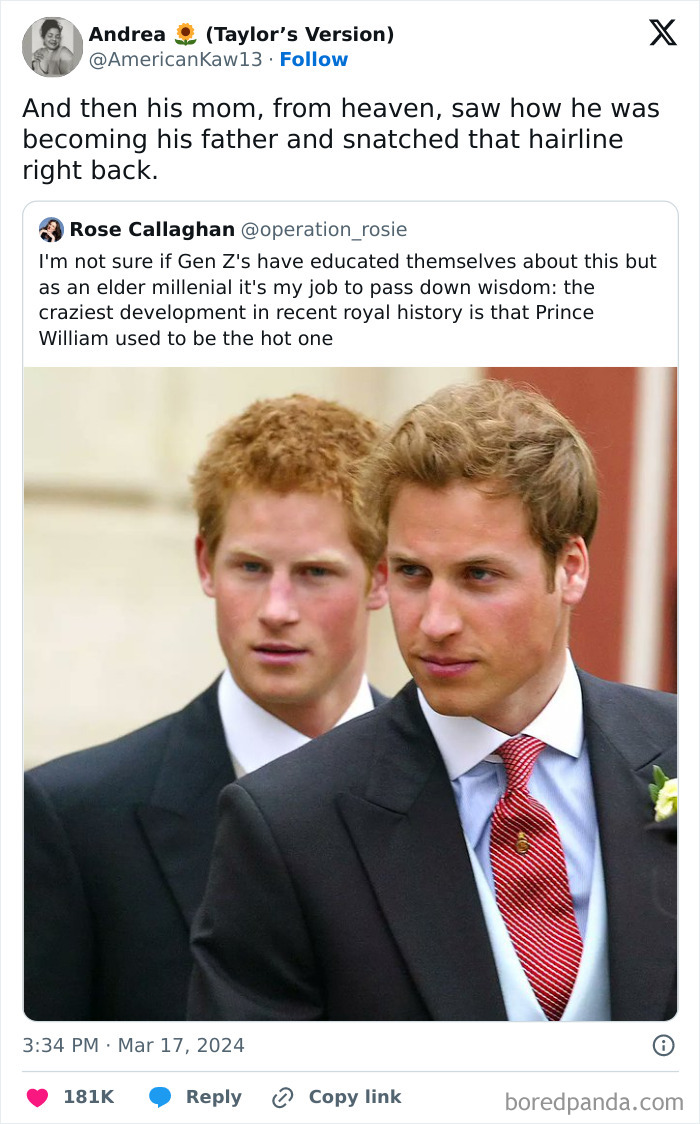Viewport: 700px width, 1124px height.
Task: Open the Rose Callaghan name link
Action: 152,230
